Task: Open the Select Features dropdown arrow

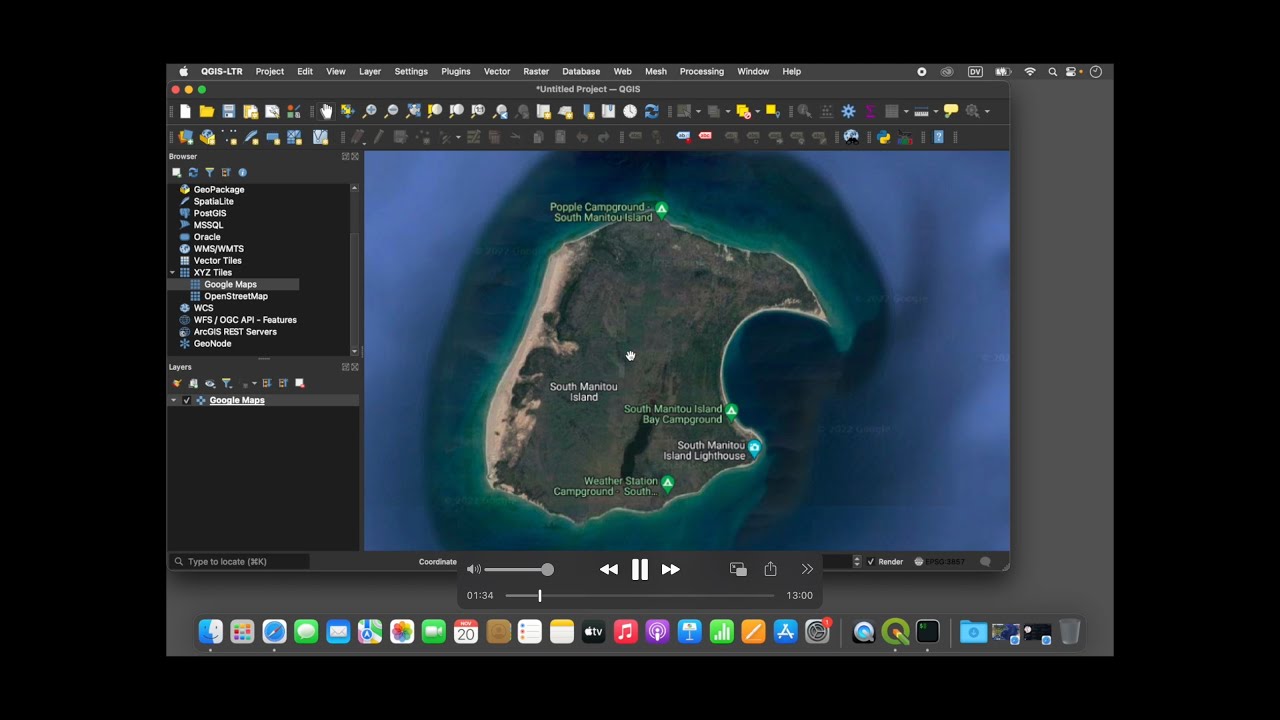Action: coord(698,111)
